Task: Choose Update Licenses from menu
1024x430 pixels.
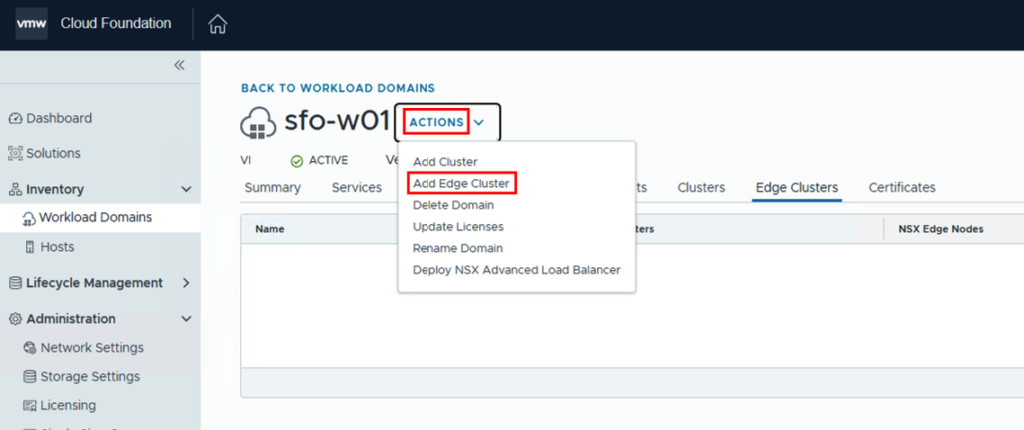Action: pos(458,227)
